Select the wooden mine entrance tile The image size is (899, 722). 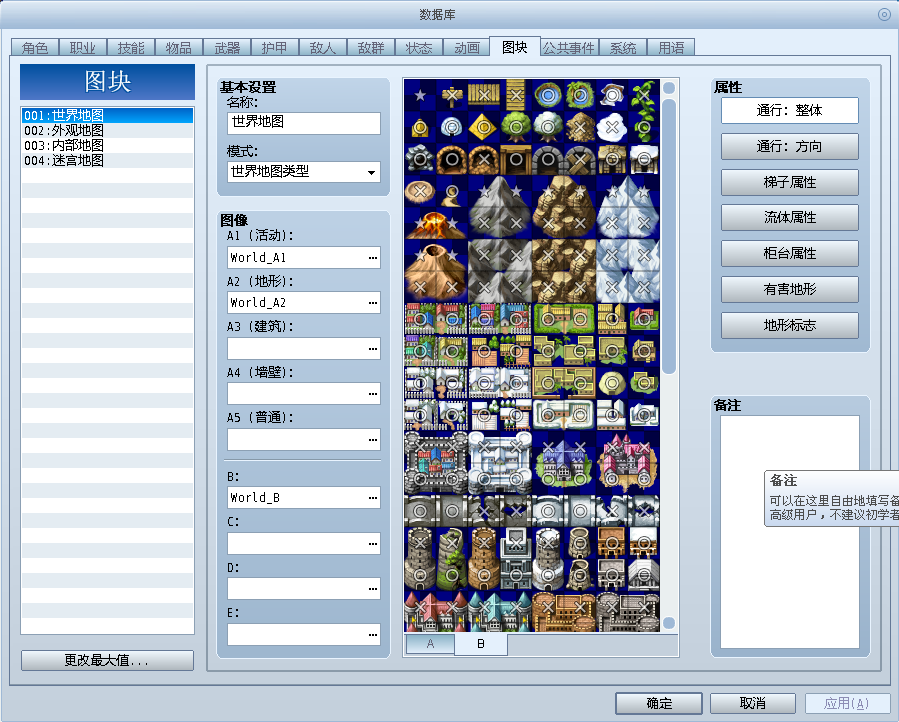516,159
